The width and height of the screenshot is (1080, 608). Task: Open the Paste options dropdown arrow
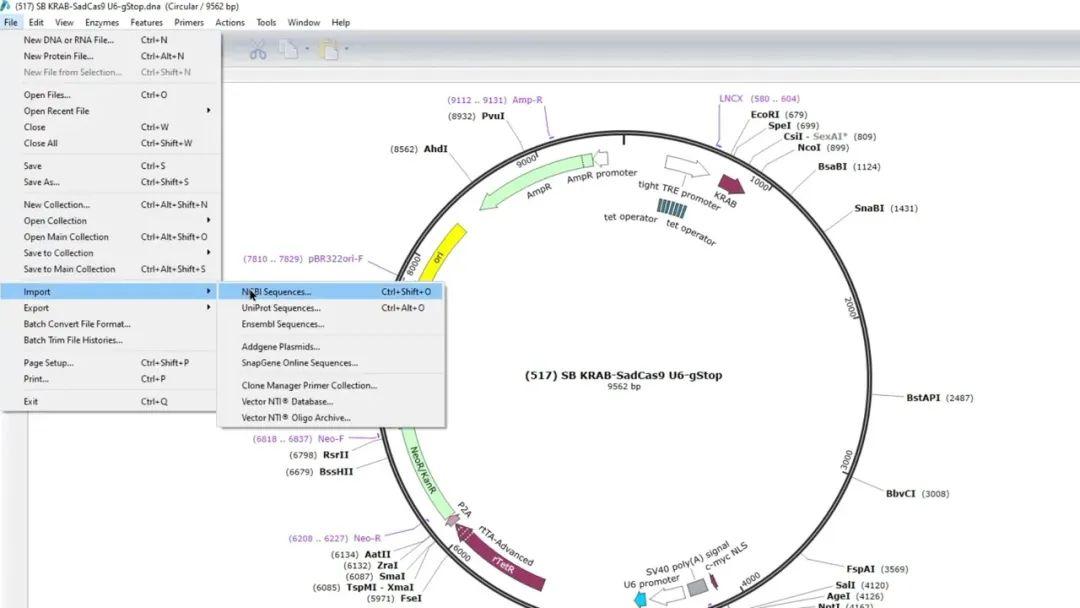click(x=346, y=48)
